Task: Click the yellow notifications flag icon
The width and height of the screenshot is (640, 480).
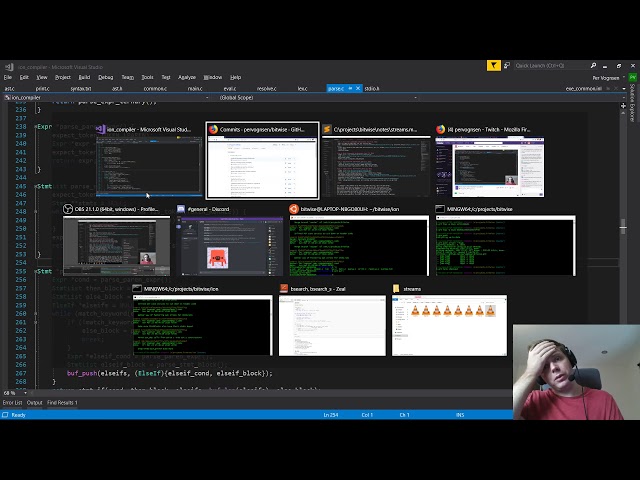Action: click(494, 65)
